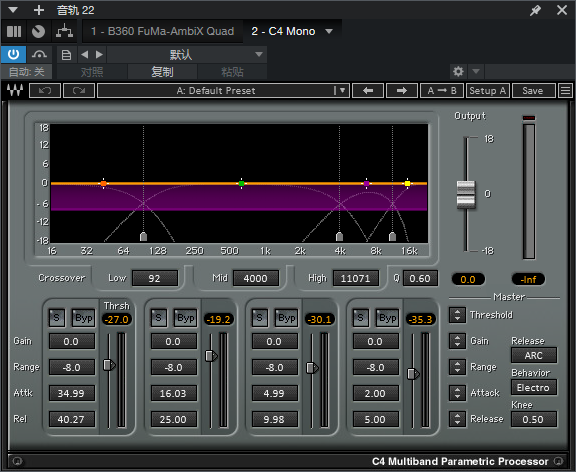Switch to B360 FuMa-AmbiX Quad tab
This screenshot has height=472, width=576.
coord(162,32)
